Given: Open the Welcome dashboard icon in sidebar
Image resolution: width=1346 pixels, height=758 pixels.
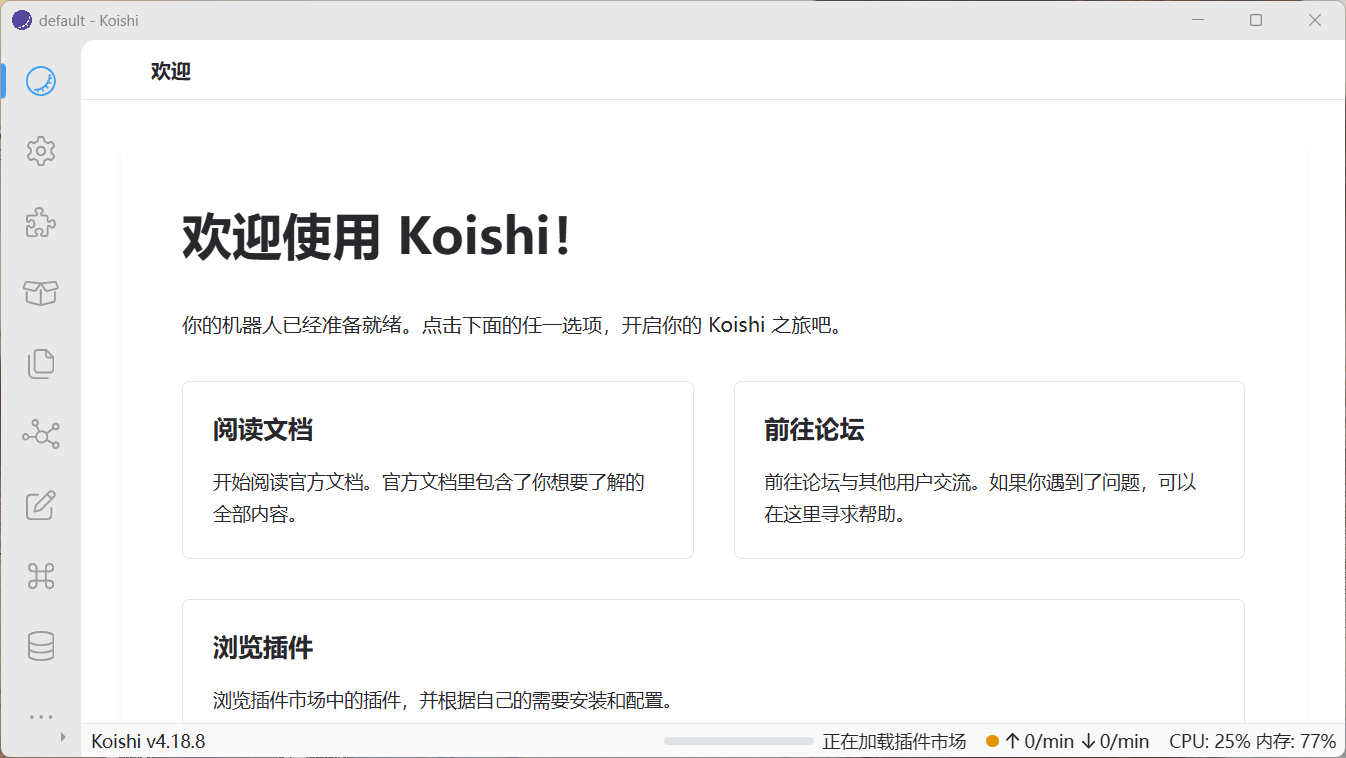Looking at the screenshot, I should point(41,81).
